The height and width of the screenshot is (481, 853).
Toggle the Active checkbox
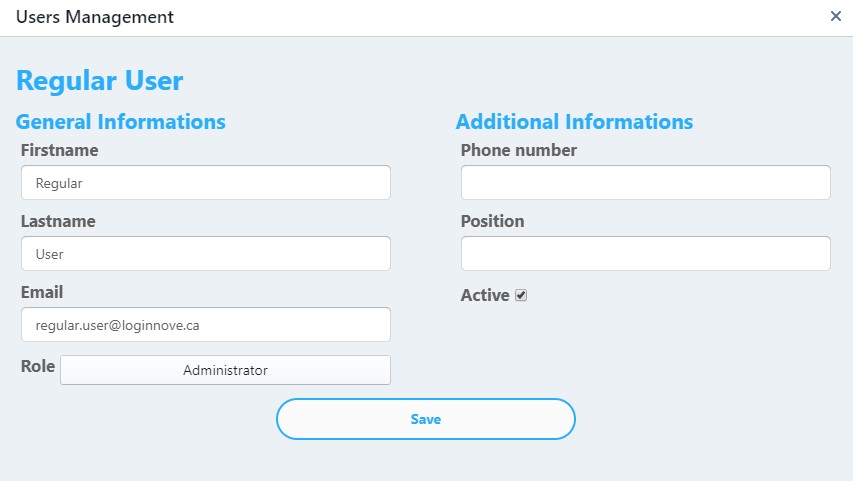(521, 296)
